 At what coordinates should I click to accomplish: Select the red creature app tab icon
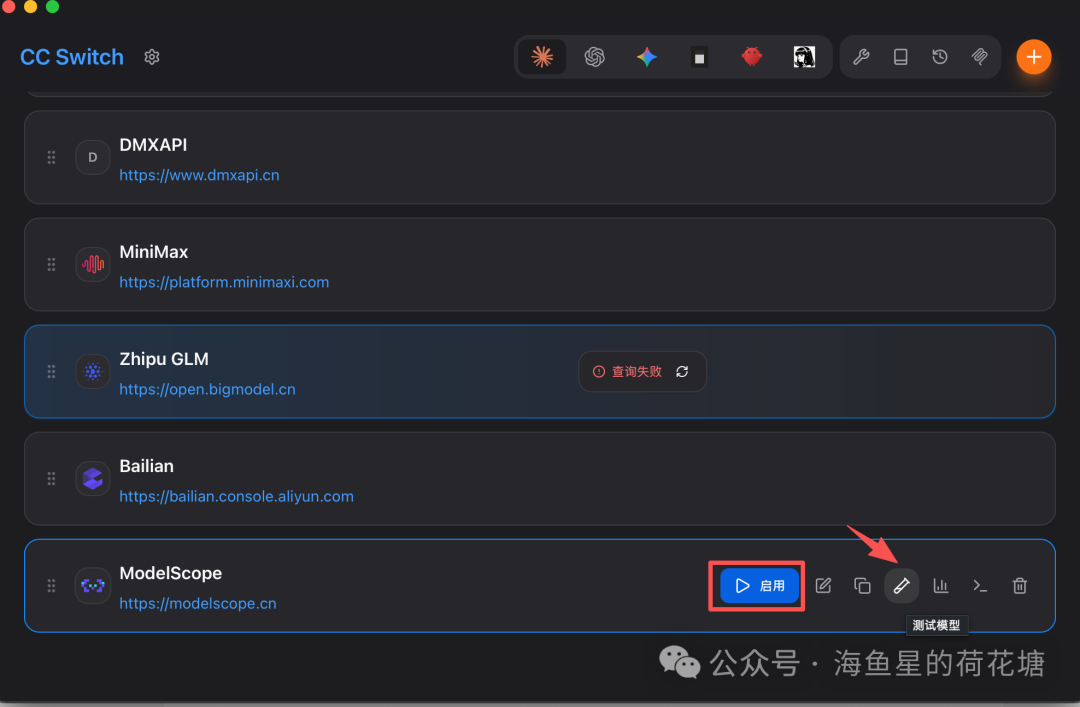(751, 57)
